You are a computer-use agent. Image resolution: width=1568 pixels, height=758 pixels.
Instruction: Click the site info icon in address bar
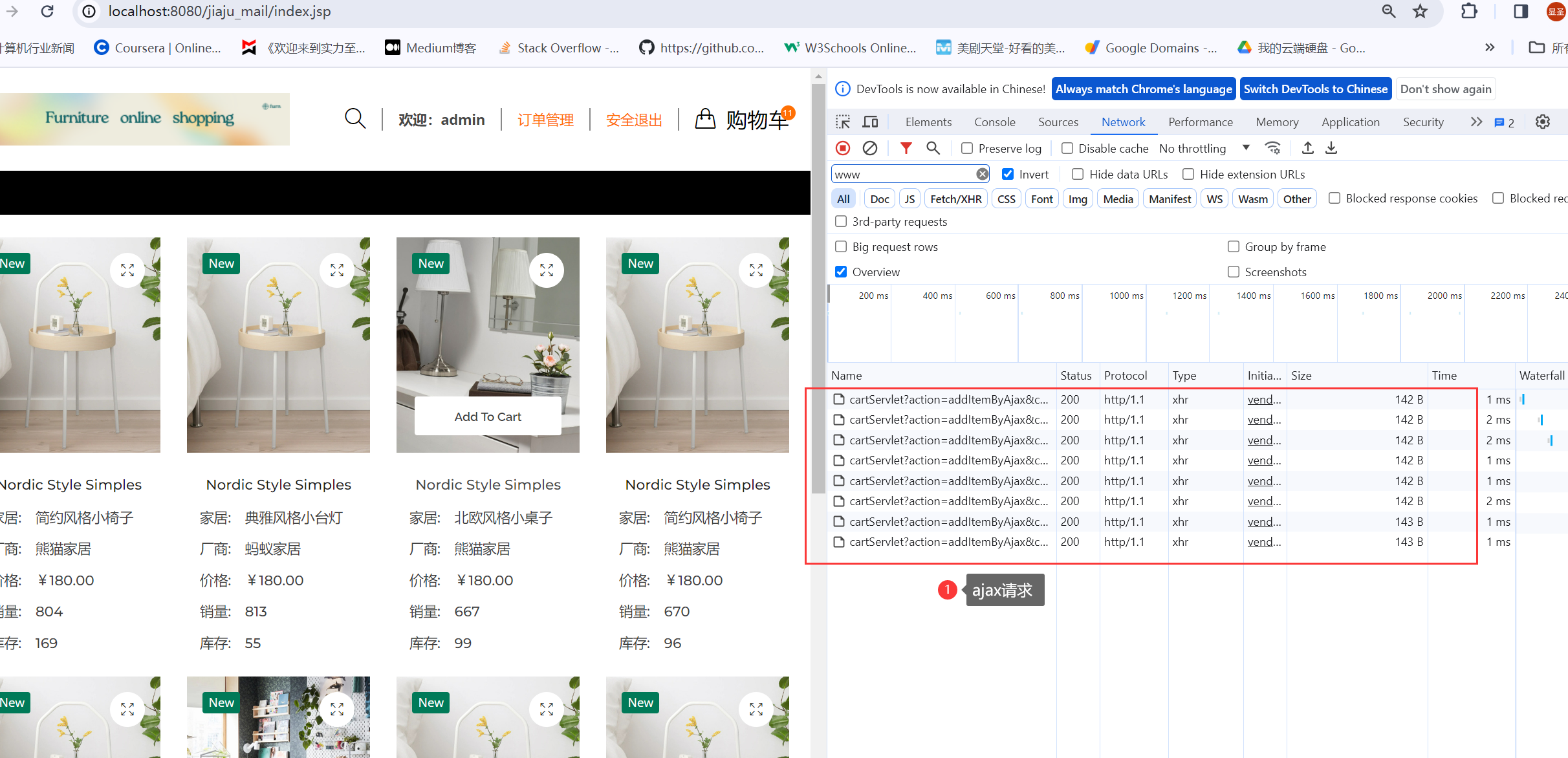[89, 12]
